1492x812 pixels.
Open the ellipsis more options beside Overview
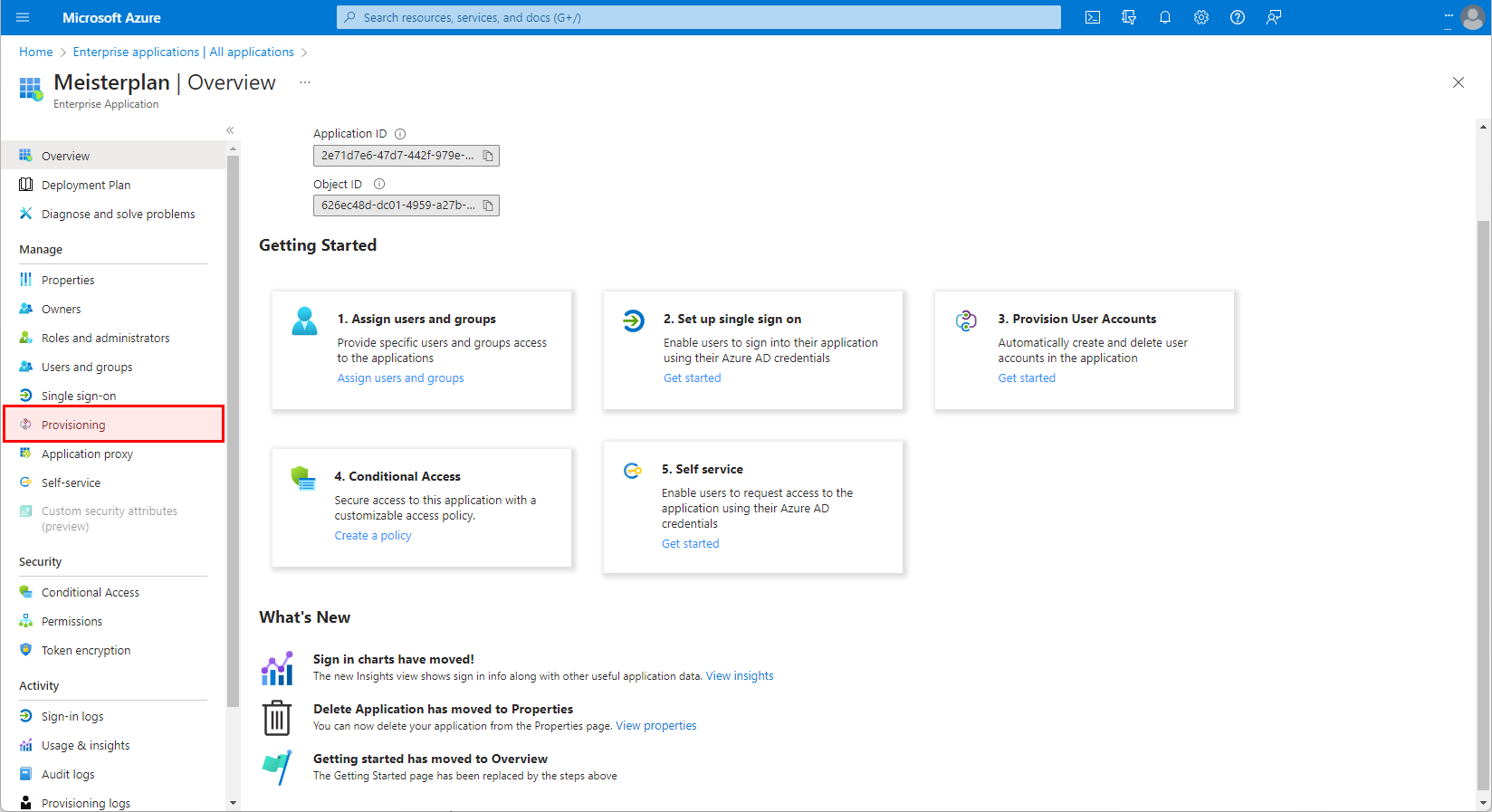[305, 82]
